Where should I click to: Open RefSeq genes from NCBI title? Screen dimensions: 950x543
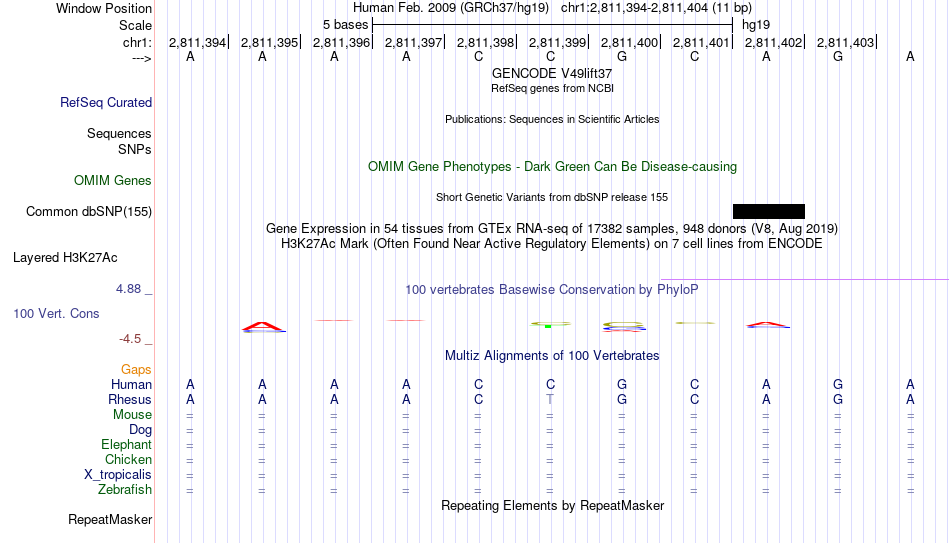pyautogui.click(x=552, y=88)
